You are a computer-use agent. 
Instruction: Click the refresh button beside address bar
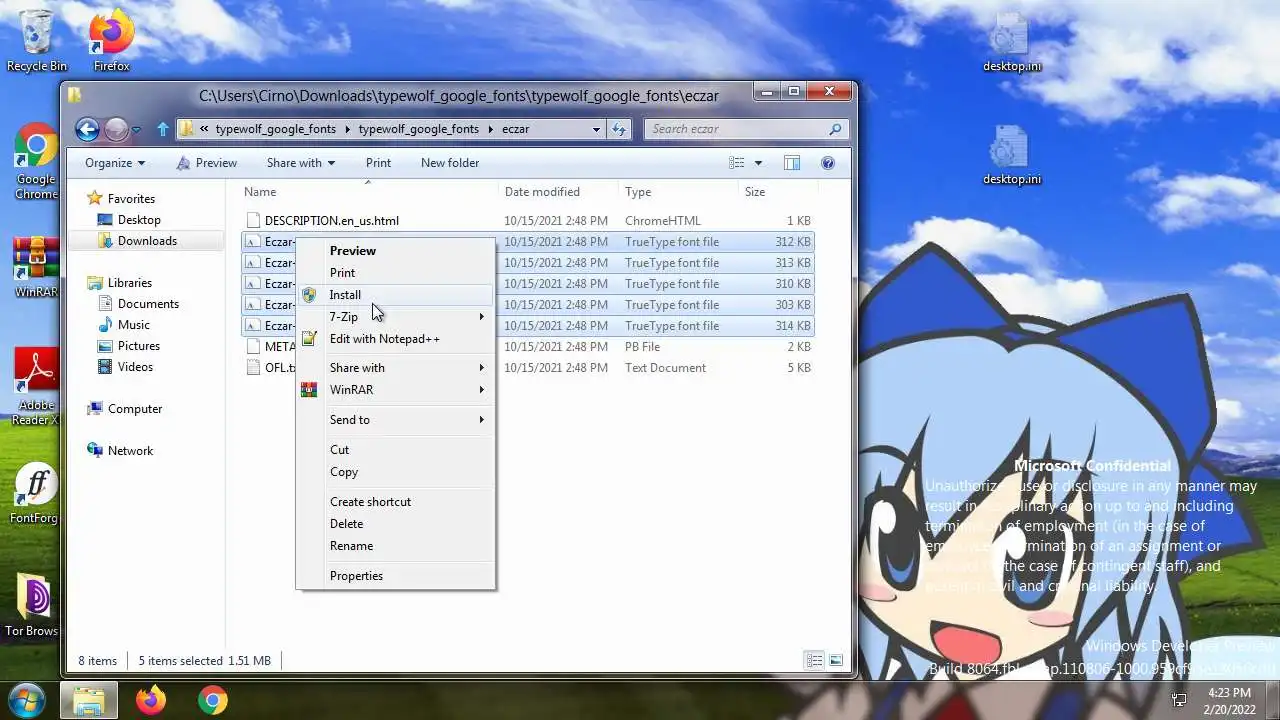tap(620, 129)
